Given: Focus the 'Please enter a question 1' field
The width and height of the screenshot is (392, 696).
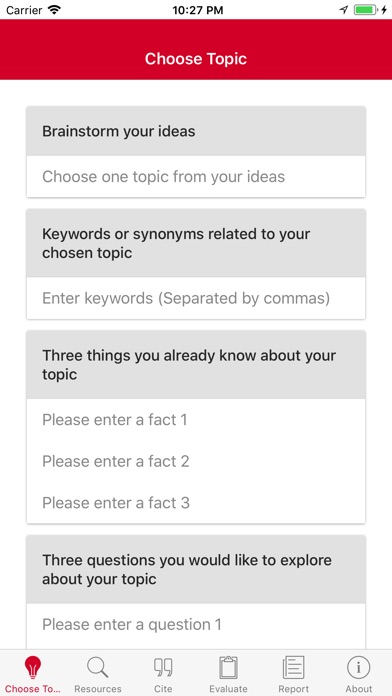Looking at the screenshot, I should 196,625.
